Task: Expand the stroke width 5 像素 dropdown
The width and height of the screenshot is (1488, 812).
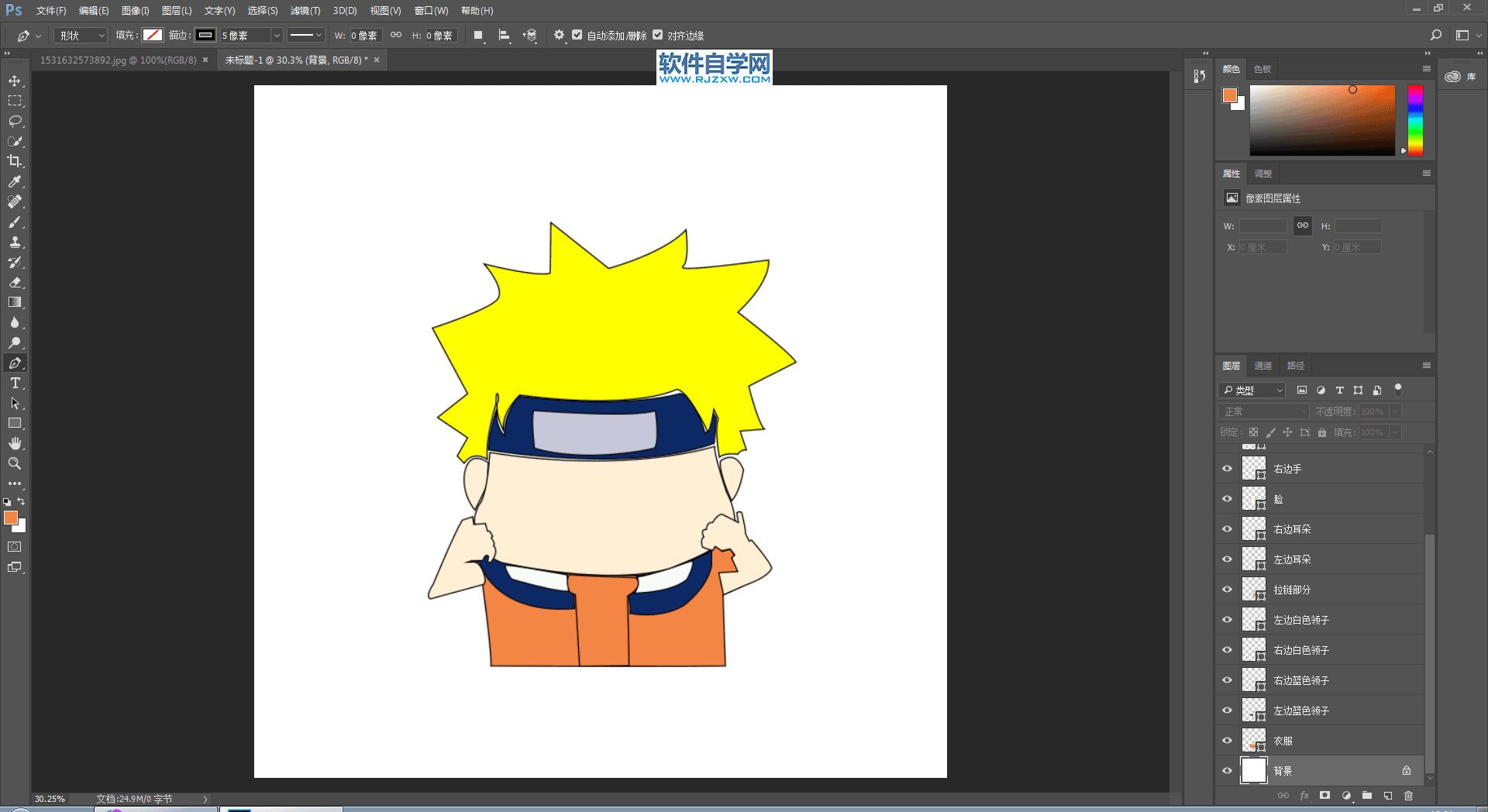Action: [276, 36]
